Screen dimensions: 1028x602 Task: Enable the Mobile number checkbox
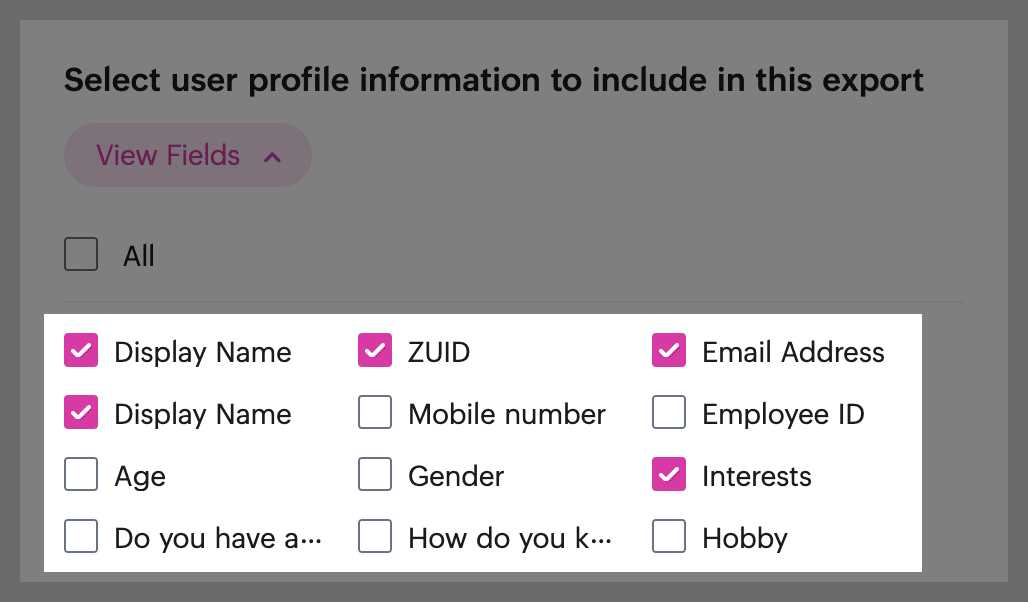[x=375, y=412]
